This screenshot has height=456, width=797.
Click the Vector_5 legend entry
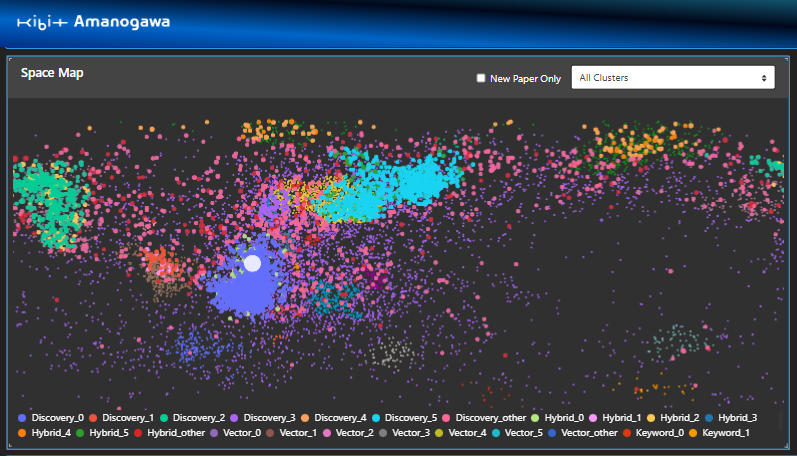[x=517, y=433]
